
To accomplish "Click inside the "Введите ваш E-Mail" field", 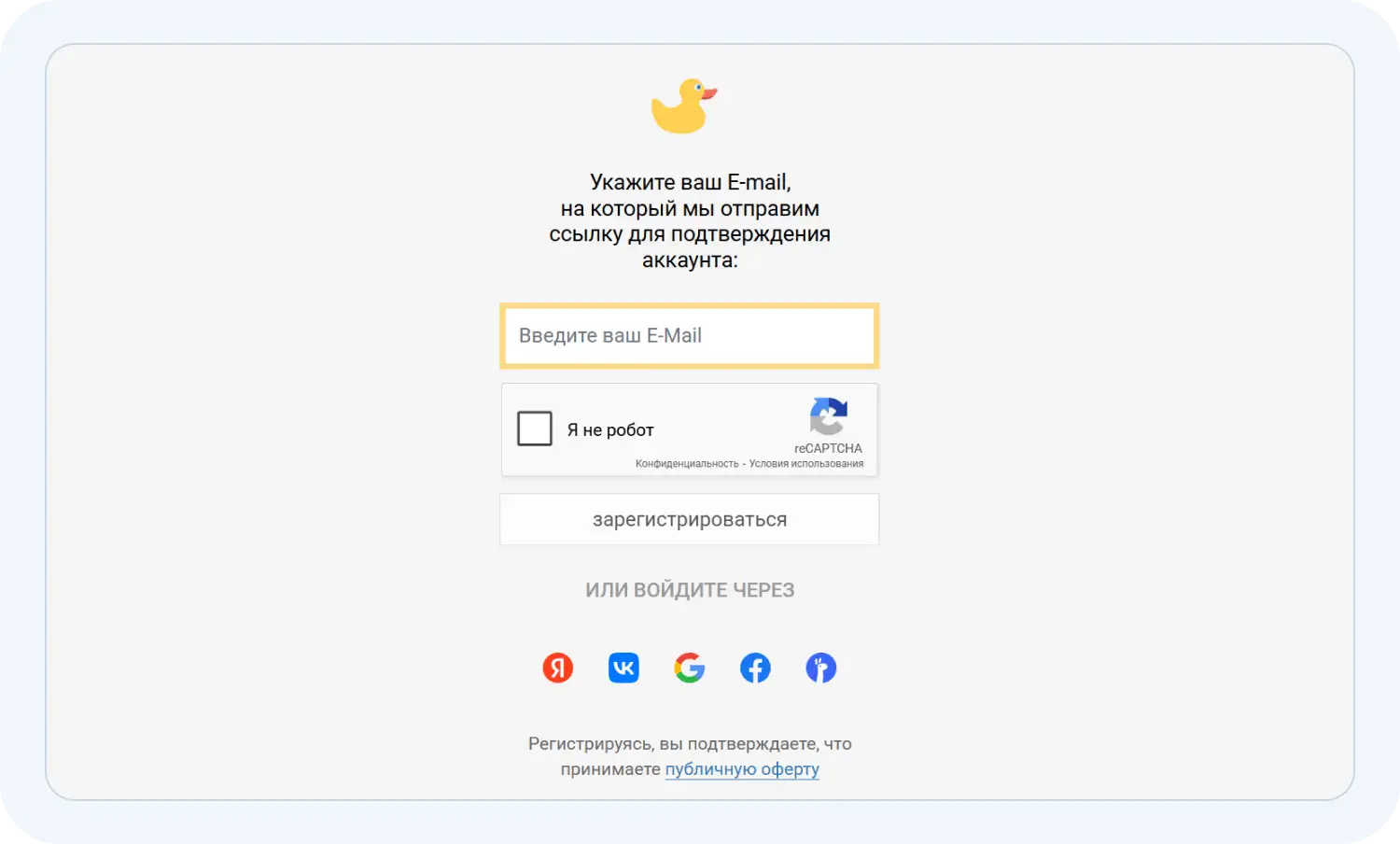I will [x=690, y=335].
